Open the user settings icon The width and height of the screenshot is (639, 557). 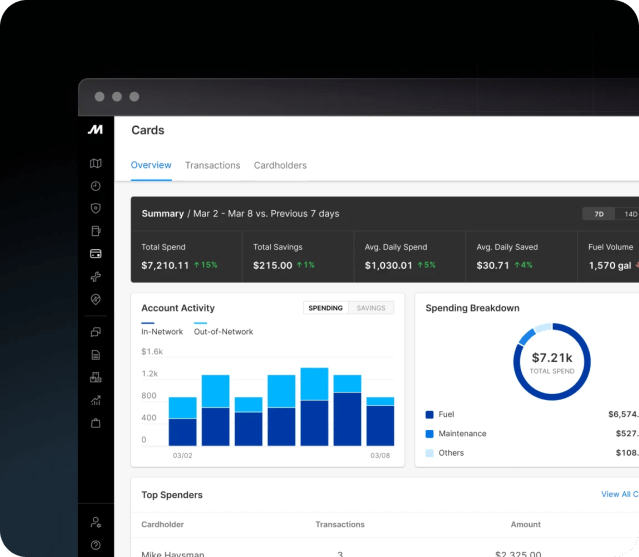point(96,522)
